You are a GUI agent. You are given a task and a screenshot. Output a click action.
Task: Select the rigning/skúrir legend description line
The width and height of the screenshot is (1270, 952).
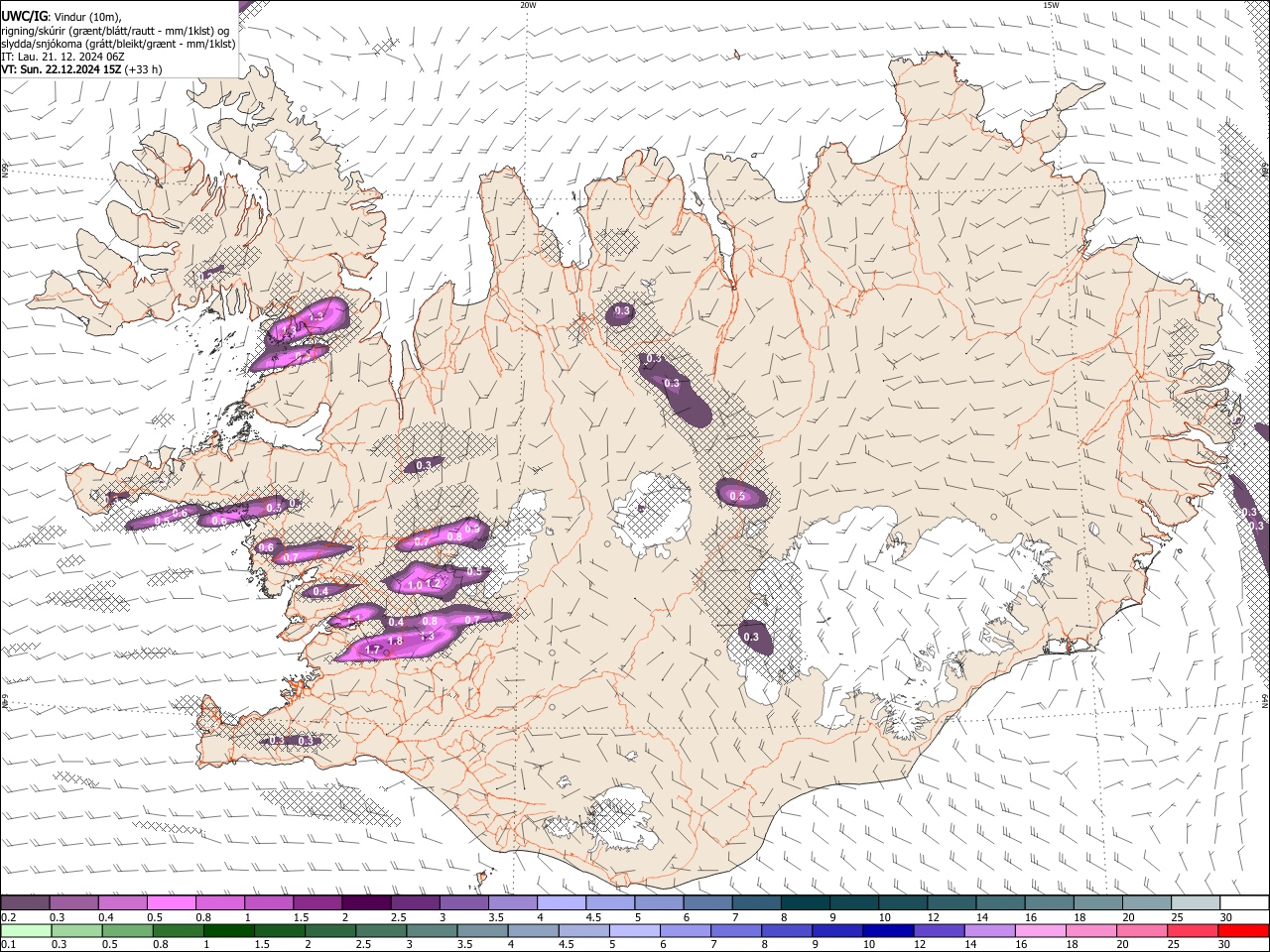115,31
